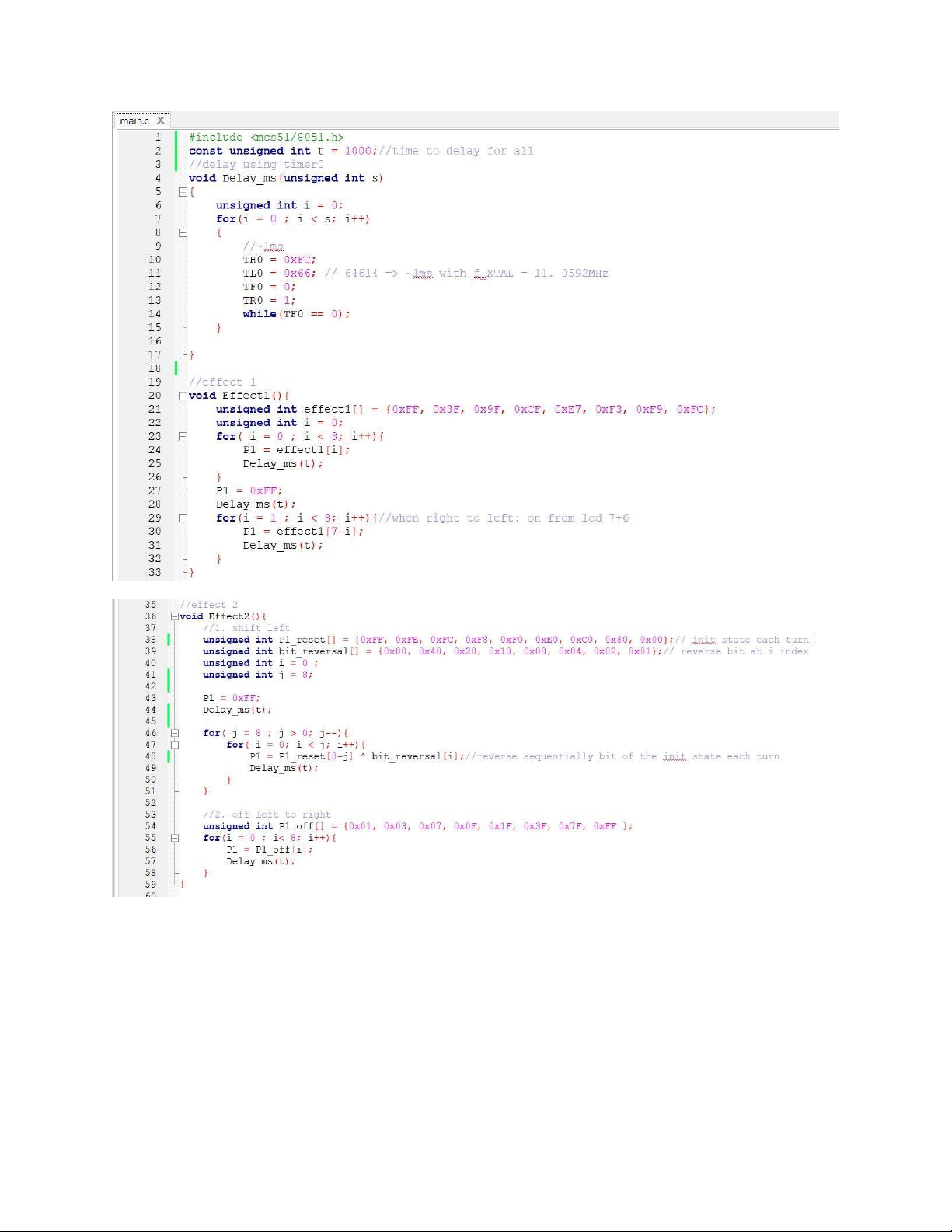Fold the outer j loop at line 46
This screenshot has width=952, height=1232.
point(174,733)
